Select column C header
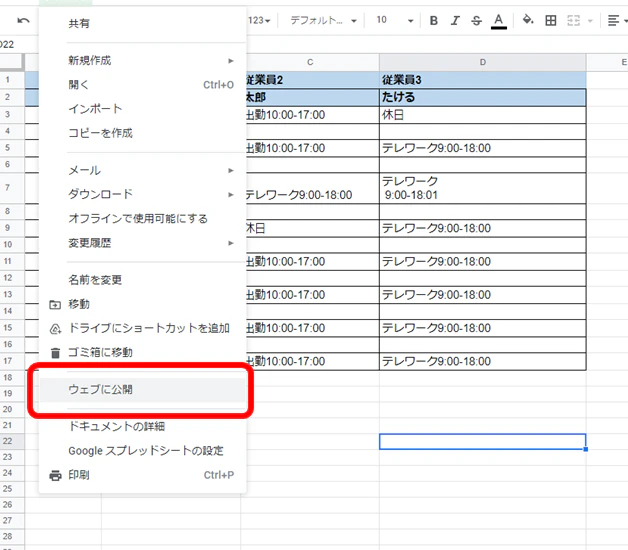 point(310,62)
